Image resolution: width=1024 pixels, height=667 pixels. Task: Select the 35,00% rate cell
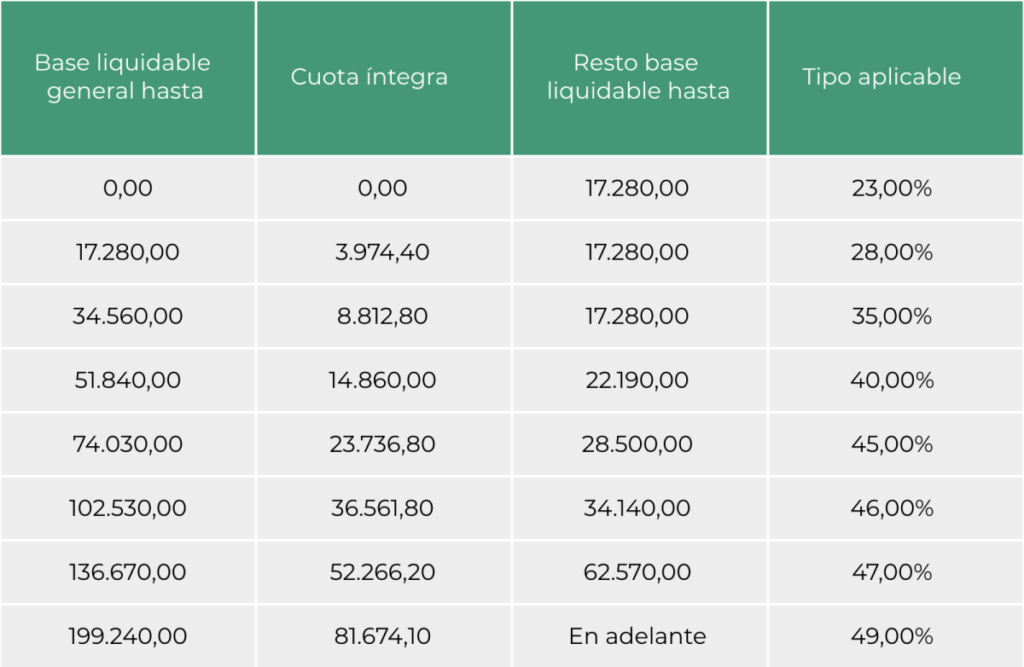pyautogui.click(x=895, y=316)
